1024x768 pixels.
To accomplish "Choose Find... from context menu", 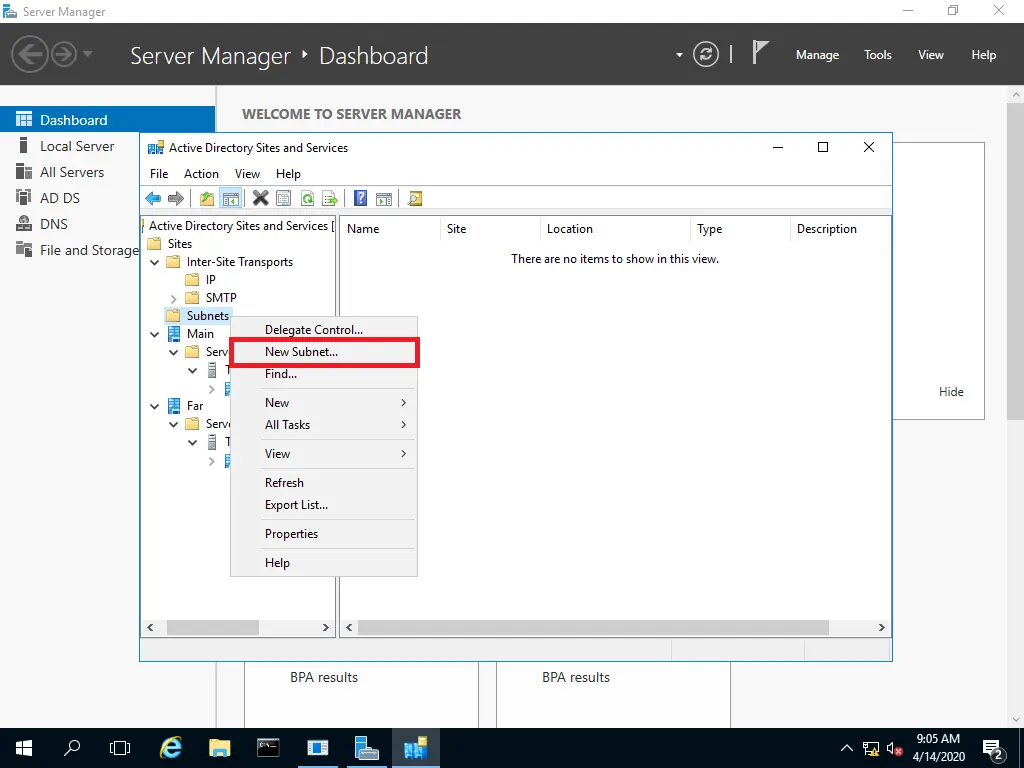I will pos(324,374).
